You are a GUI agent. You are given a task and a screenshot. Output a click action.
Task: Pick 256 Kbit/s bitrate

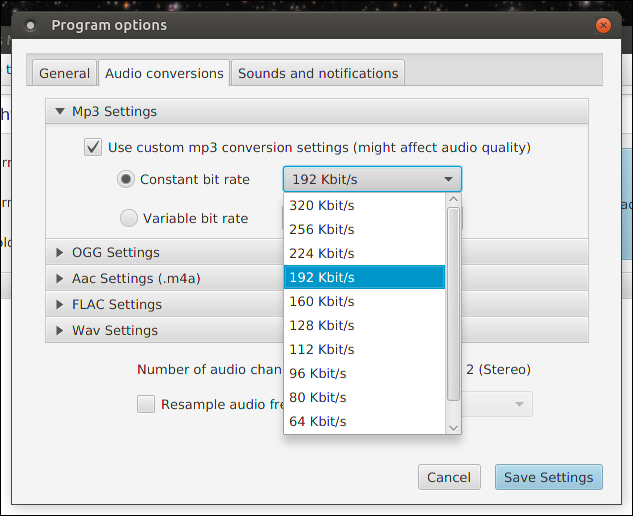tap(322, 229)
